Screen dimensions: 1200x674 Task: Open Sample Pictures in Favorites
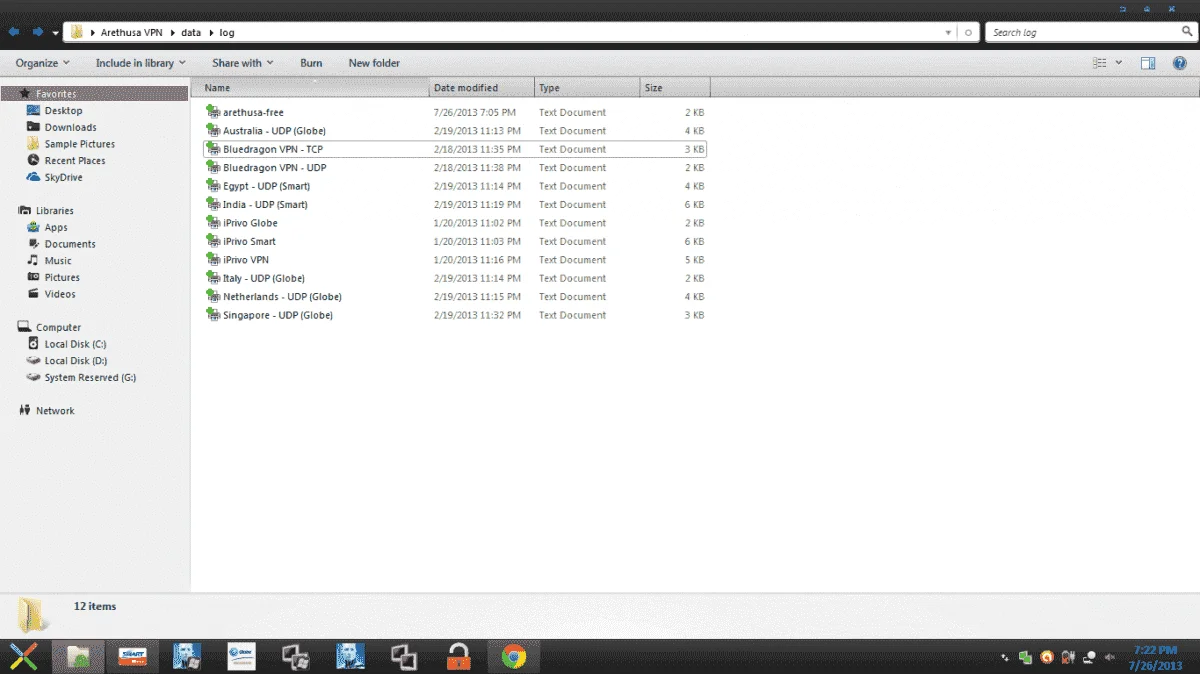pos(80,144)
